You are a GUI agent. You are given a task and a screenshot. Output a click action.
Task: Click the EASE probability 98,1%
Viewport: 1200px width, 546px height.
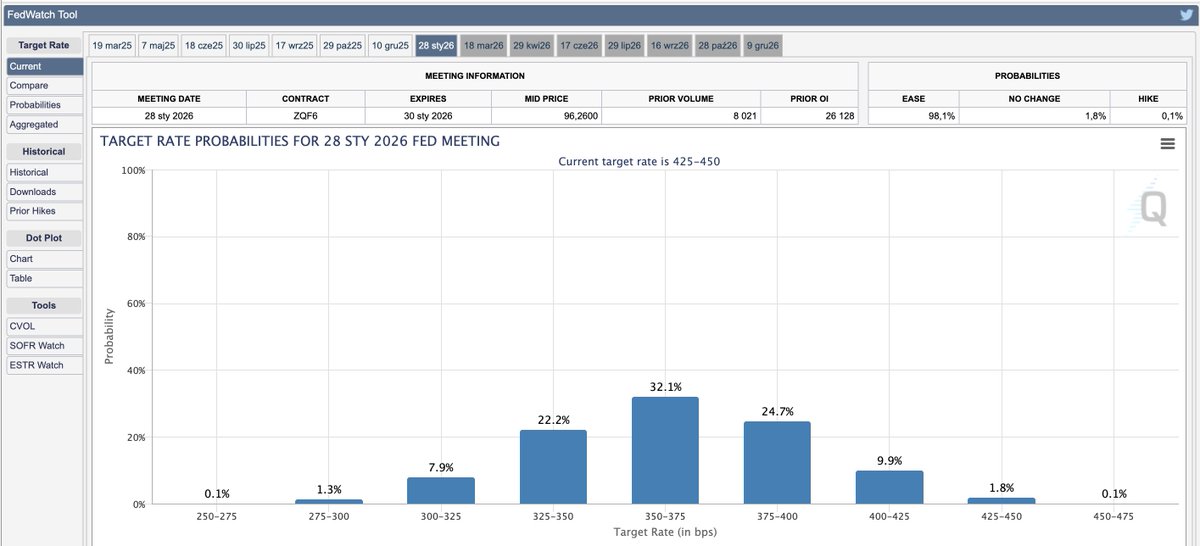click(x=941, y=116)
